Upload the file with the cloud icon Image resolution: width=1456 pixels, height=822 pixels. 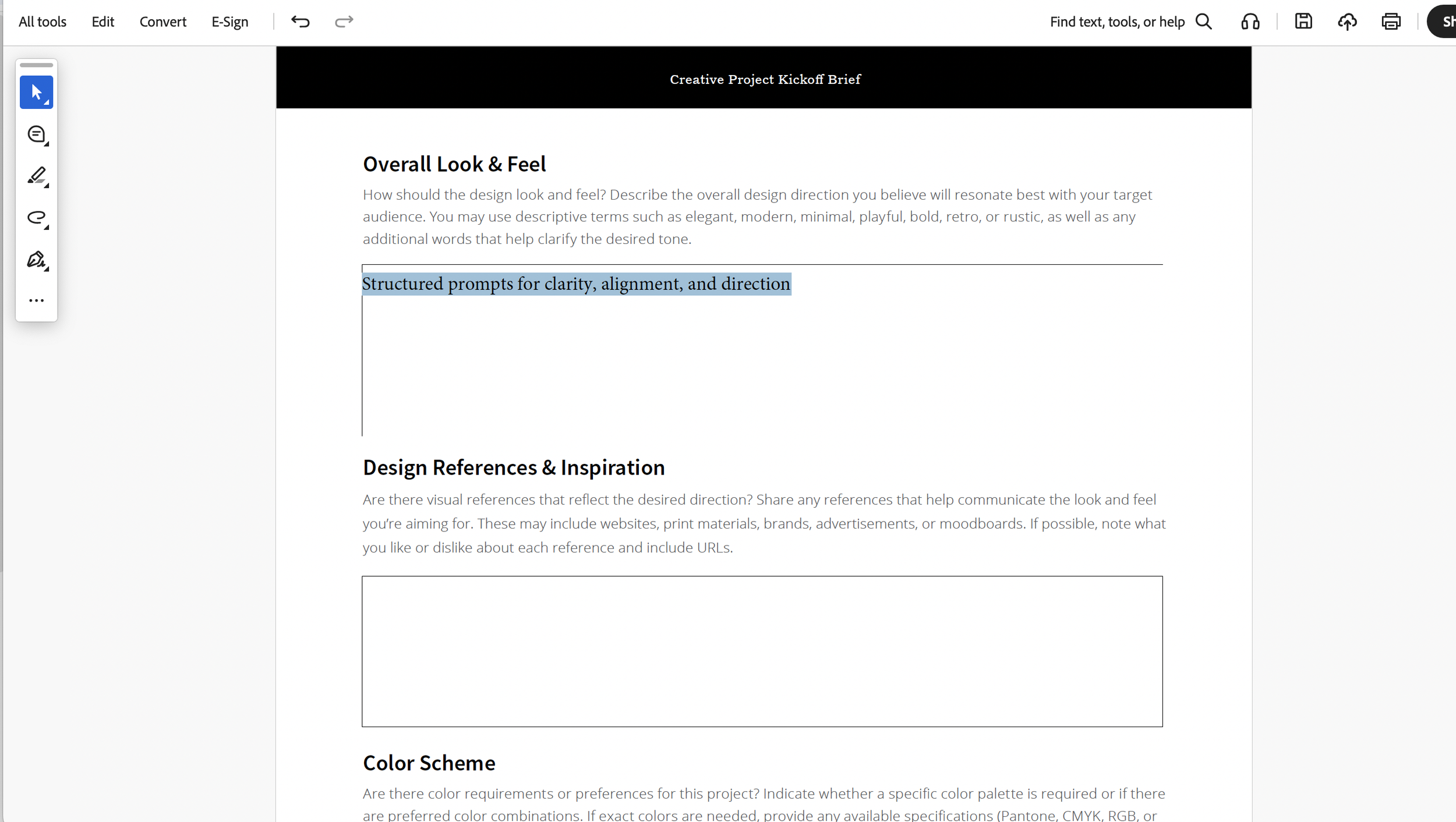1348,22
